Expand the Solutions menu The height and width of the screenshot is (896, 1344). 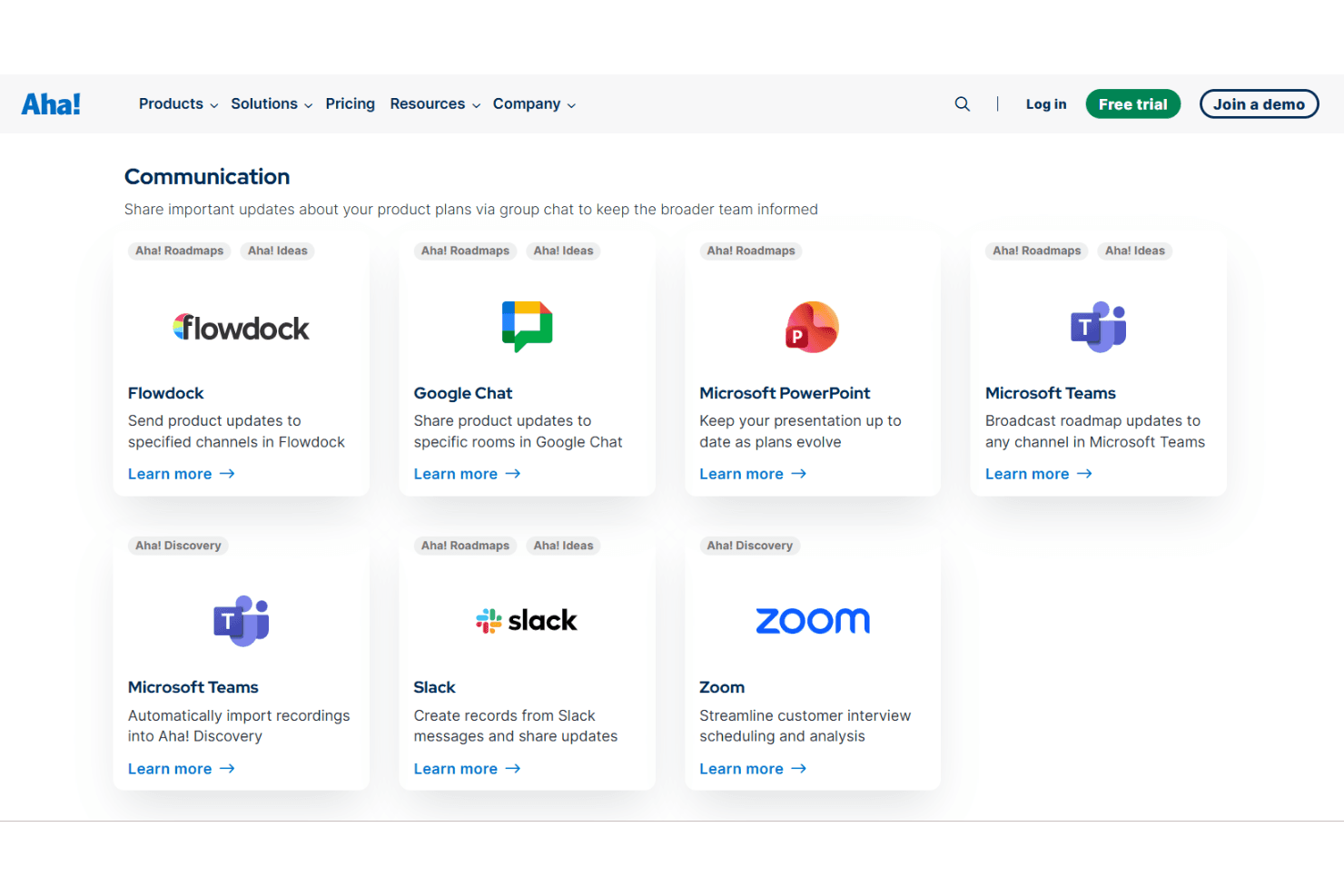pos(272,104)
